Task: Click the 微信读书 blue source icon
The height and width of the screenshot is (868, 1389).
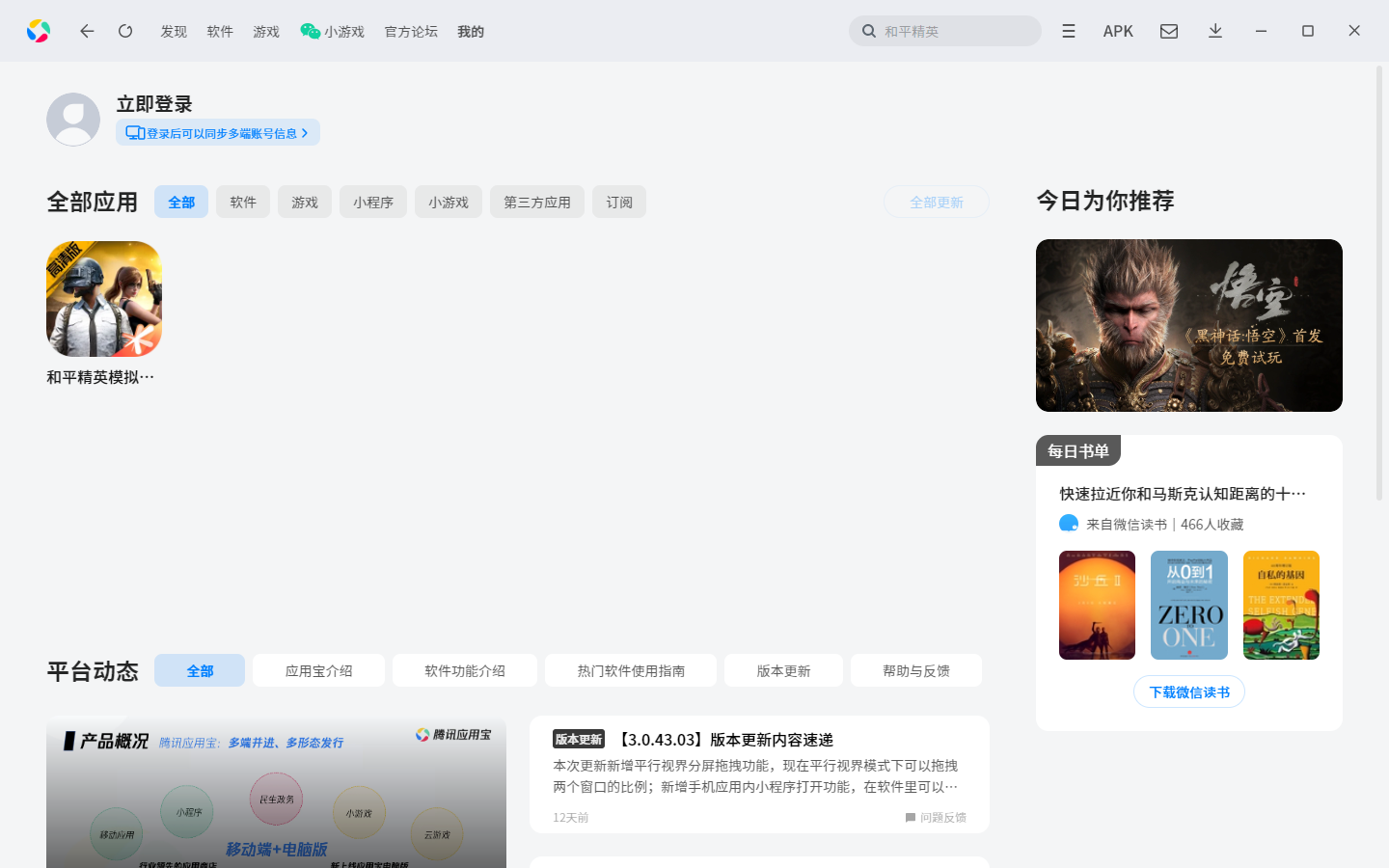Action: coord(1069,524)
